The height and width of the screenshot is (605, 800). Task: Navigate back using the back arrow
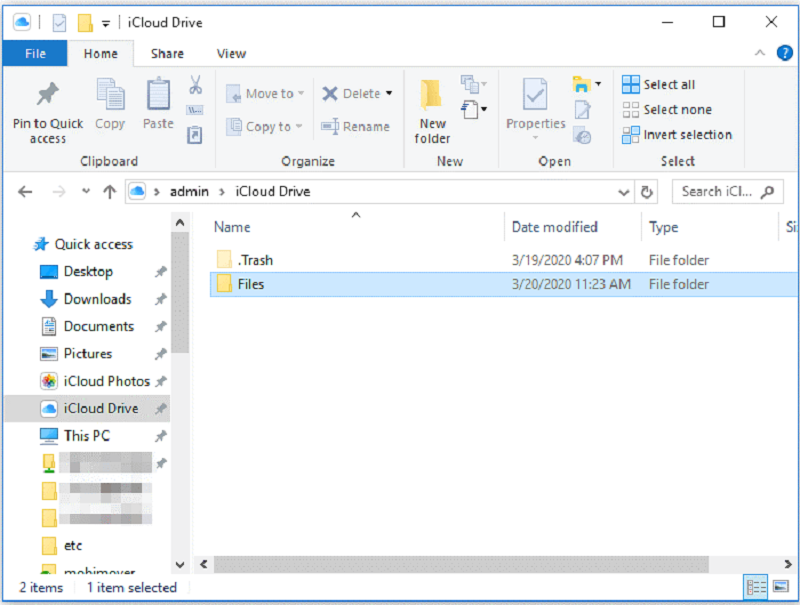tap(25, 191)
